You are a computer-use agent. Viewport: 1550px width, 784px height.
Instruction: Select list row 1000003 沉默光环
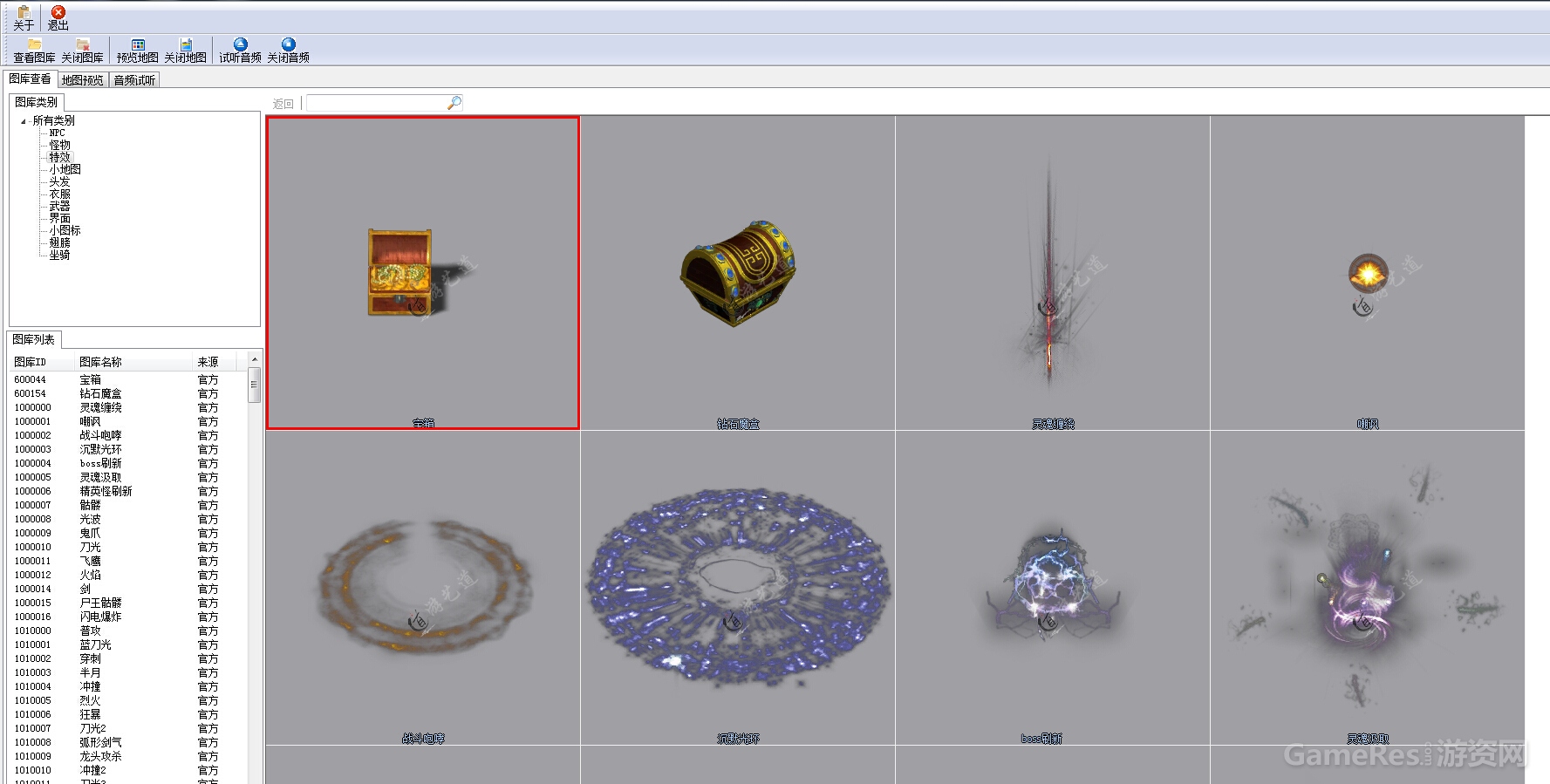(x=128, y=449)
